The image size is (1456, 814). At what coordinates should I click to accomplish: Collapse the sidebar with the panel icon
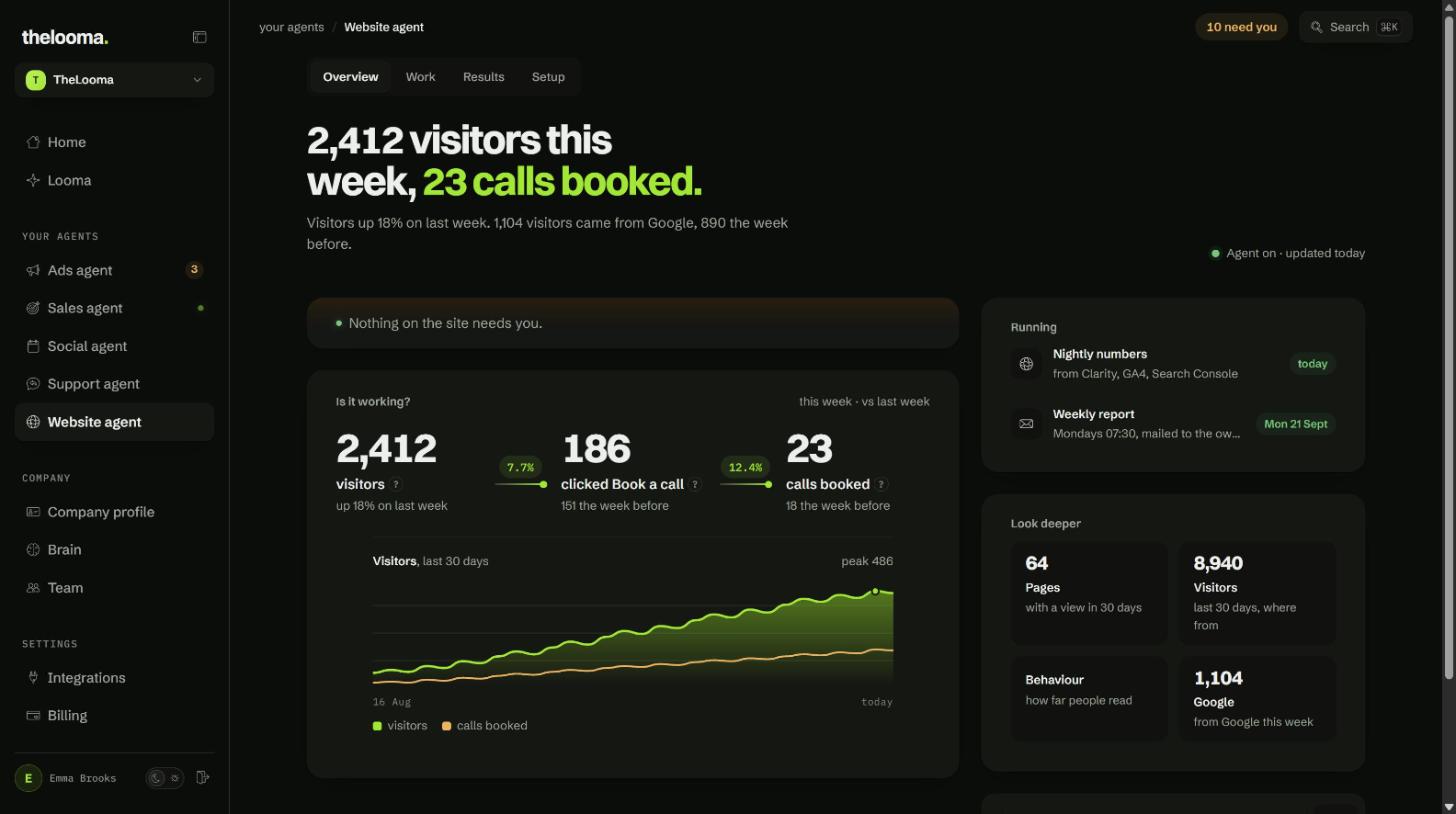pos(199,37)
